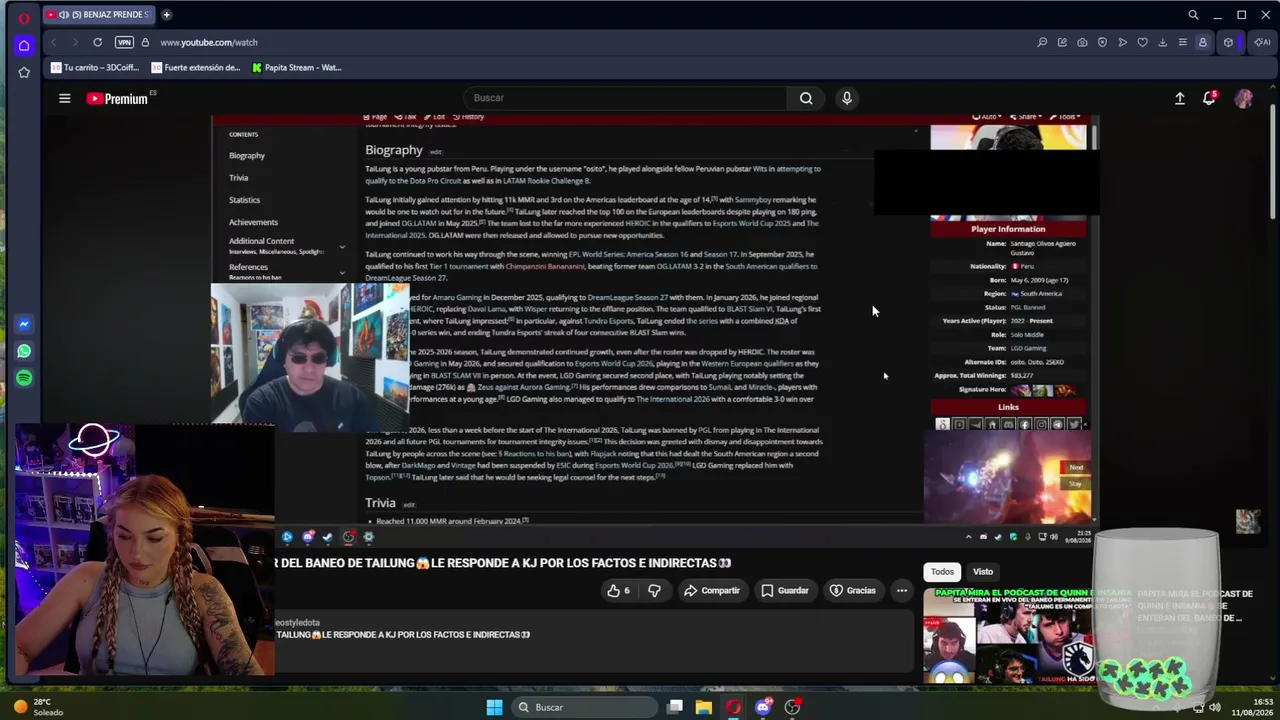Open Windows task view
The height and width of the screenshot is (720, 1280).
click(x=675, y=707)
